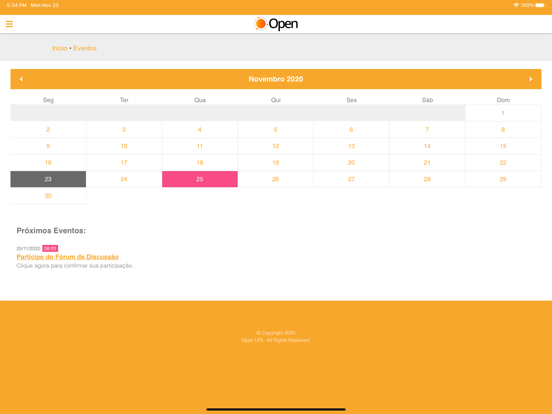This screenshot has height=414, width=552.
Task: Click the Qua weekday header
Action: 200,100
